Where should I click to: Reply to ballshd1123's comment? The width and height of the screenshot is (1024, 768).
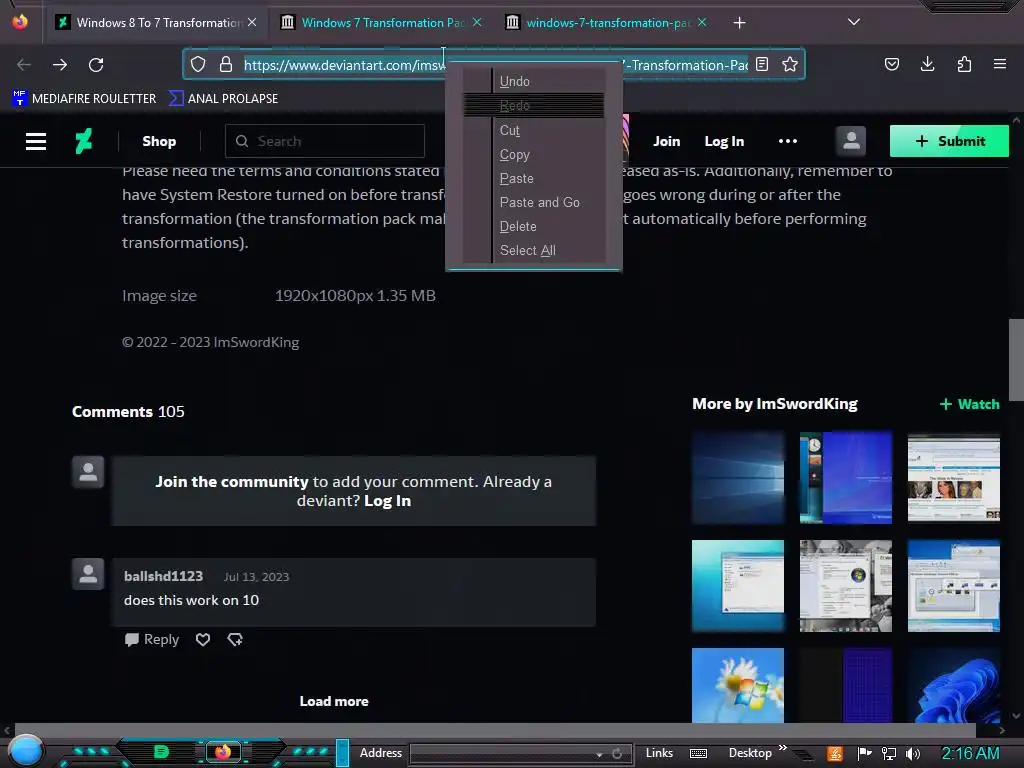coord(152,639)
